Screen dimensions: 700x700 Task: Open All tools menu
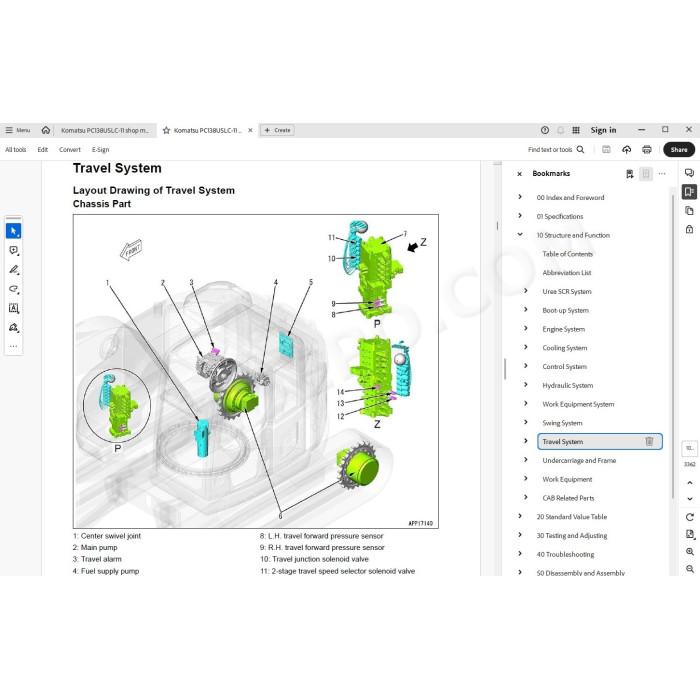(16, 150)
